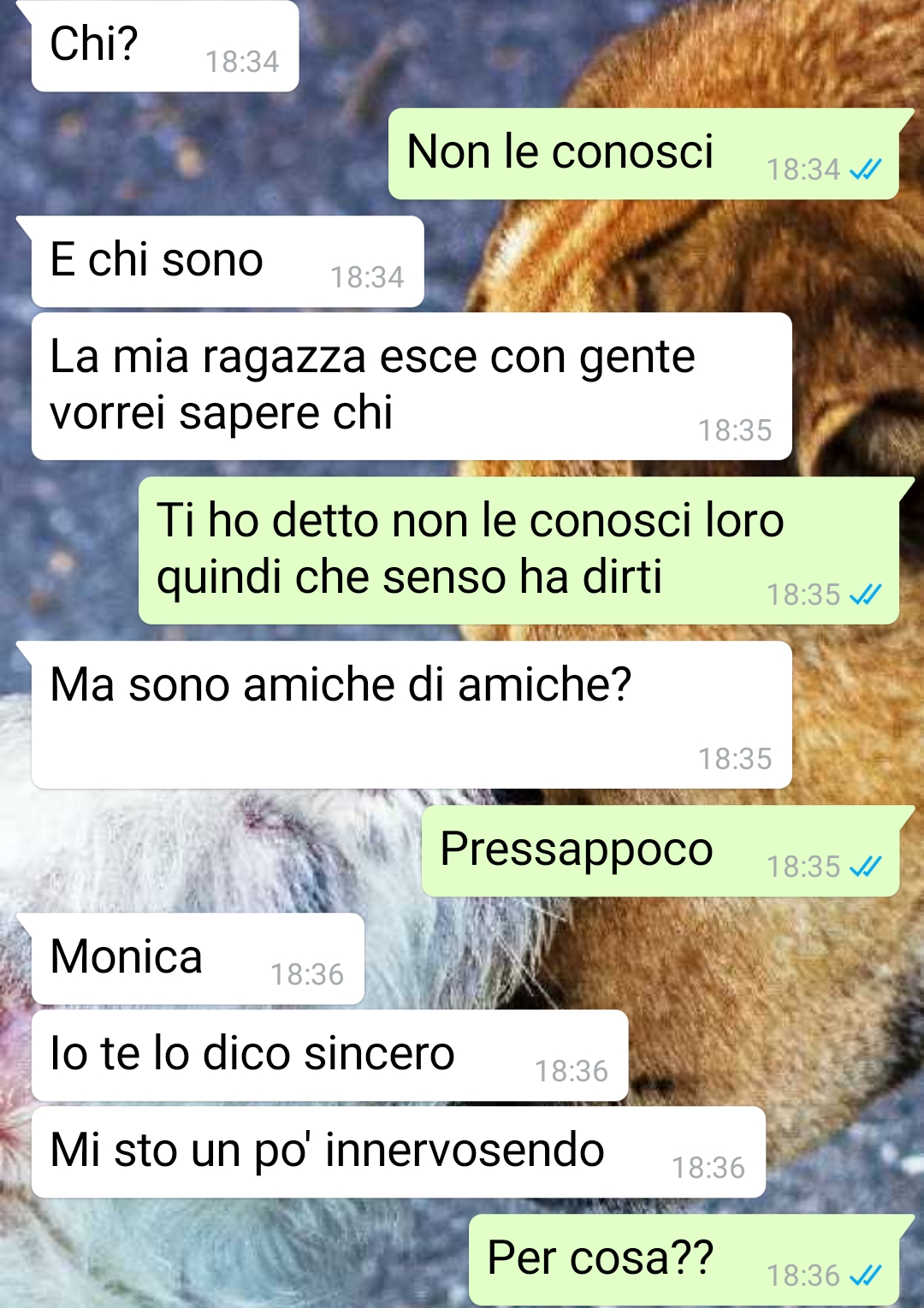Tap read ticks on "Ti ho detto" message
This screenshot has width=924, height=1308.
tap(865, 595)
